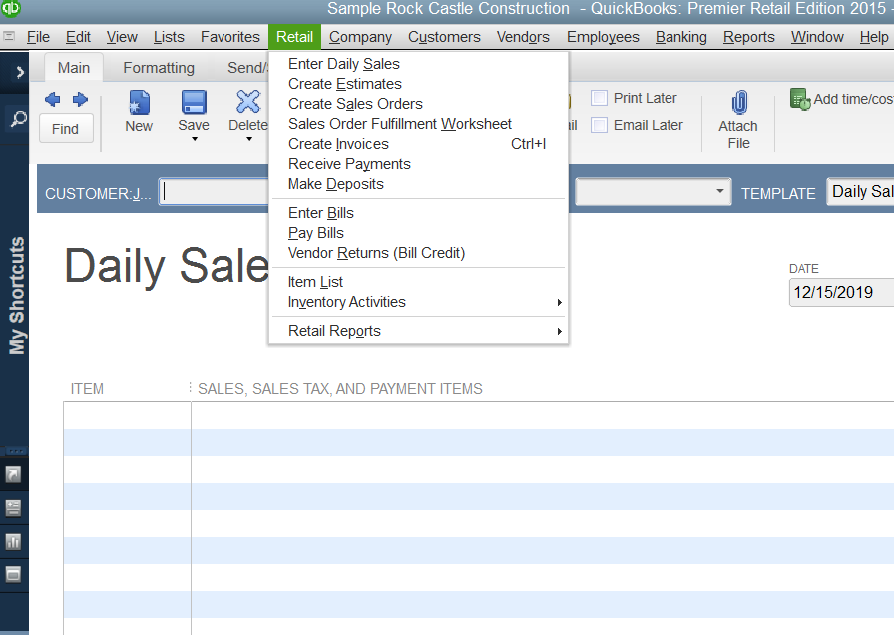
Task: Open the Banking menu
Action: (x=681, y=37)
